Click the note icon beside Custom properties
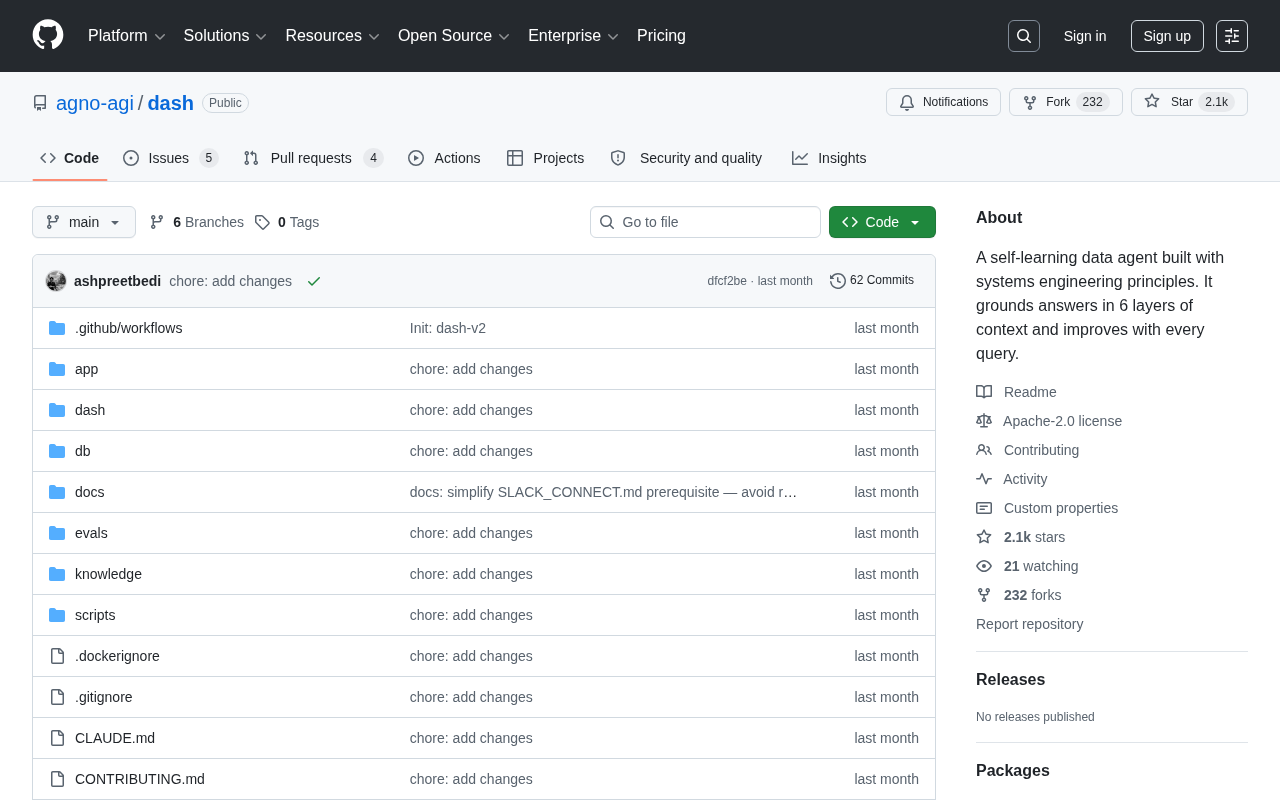Screen dimensions: 1280x800 tap(984, 508)
